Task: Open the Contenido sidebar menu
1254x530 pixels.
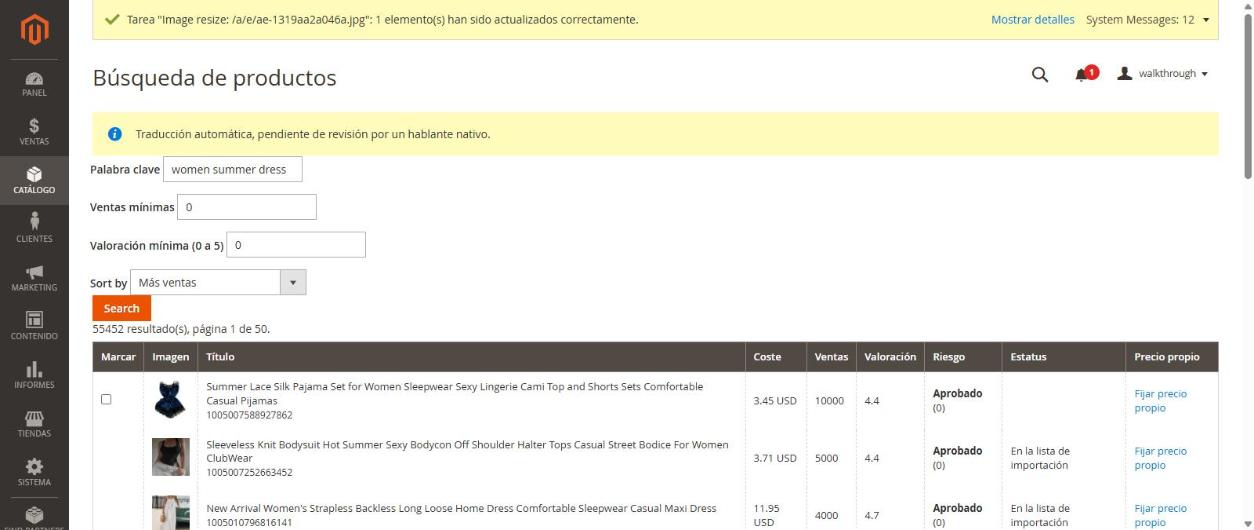Action: 34,326
